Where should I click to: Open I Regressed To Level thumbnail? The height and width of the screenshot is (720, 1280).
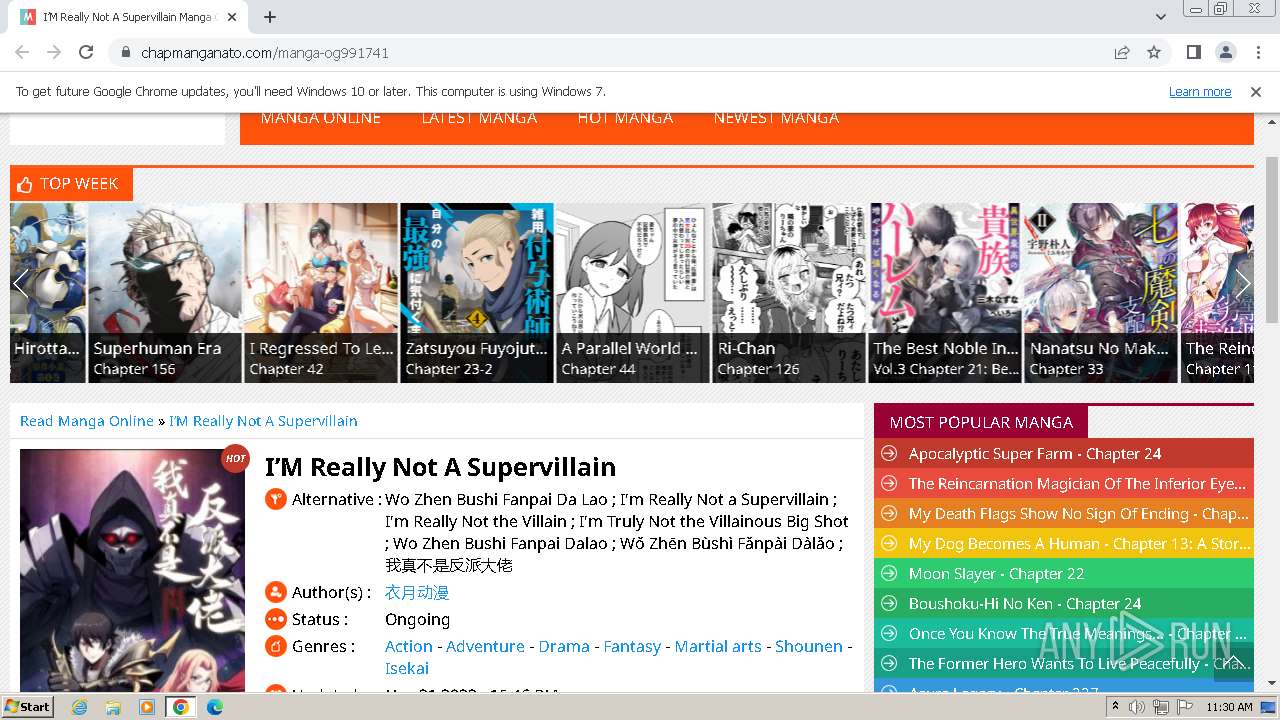[321, 293]
